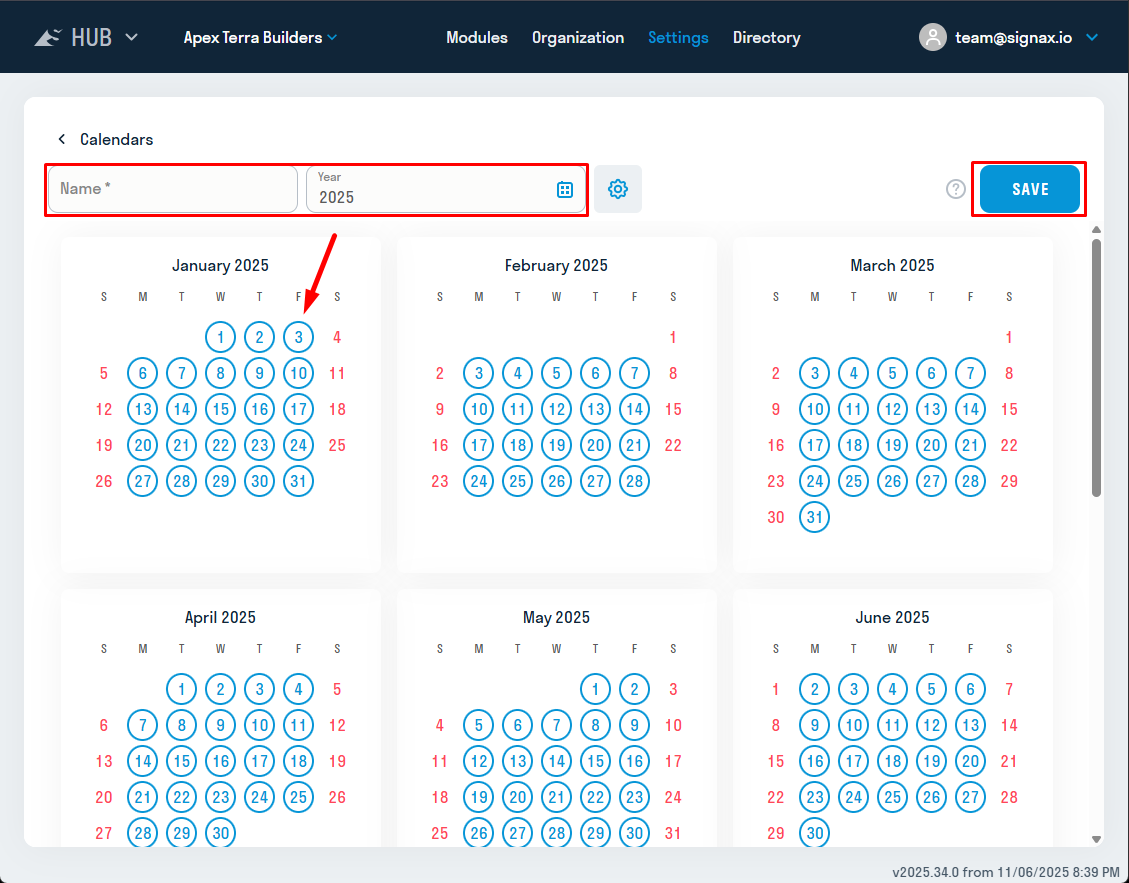
Task: Toggle April 1 working day
Action: pos(181,689)
